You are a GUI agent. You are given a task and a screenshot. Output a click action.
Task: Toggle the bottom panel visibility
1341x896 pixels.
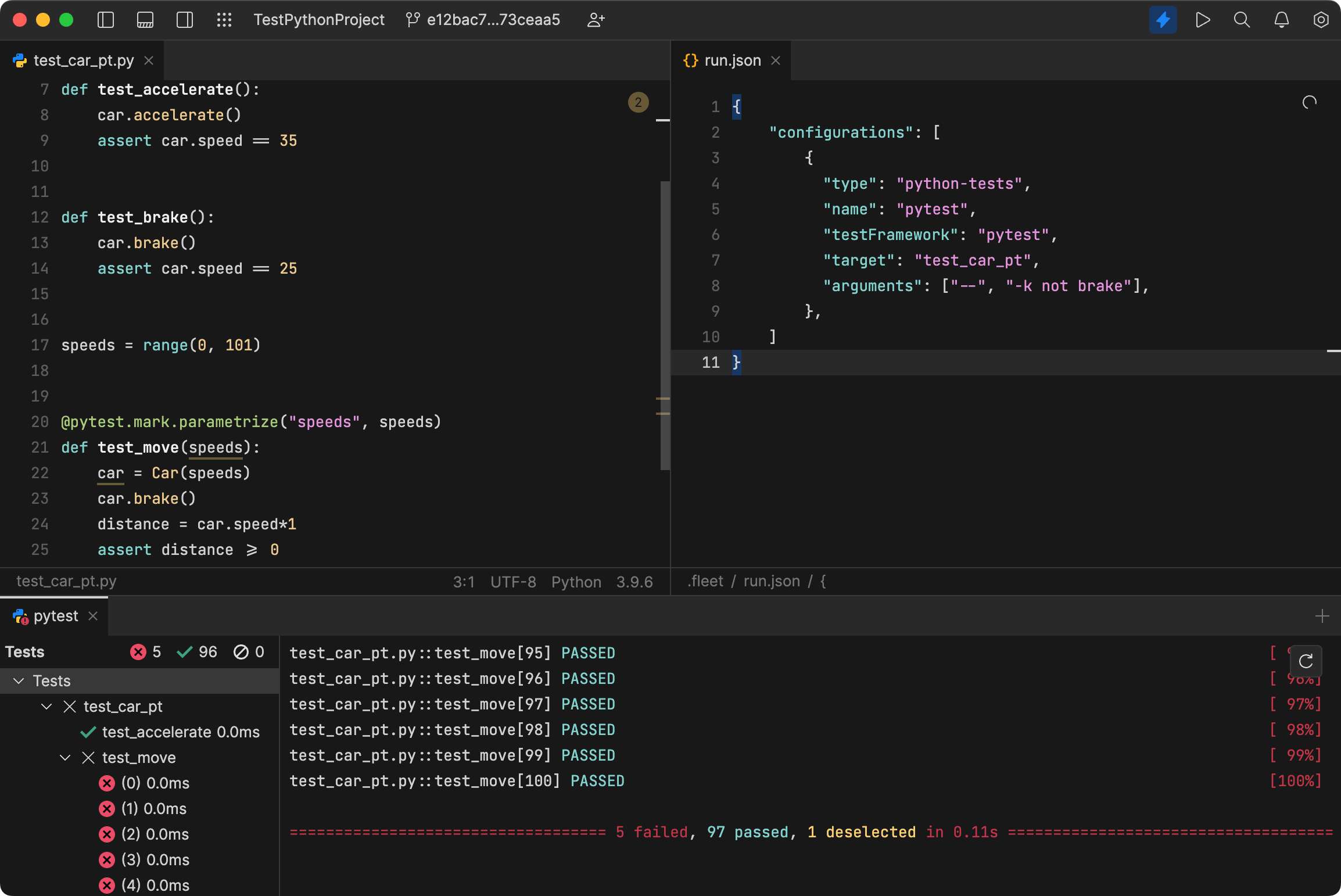pos(145,20)
